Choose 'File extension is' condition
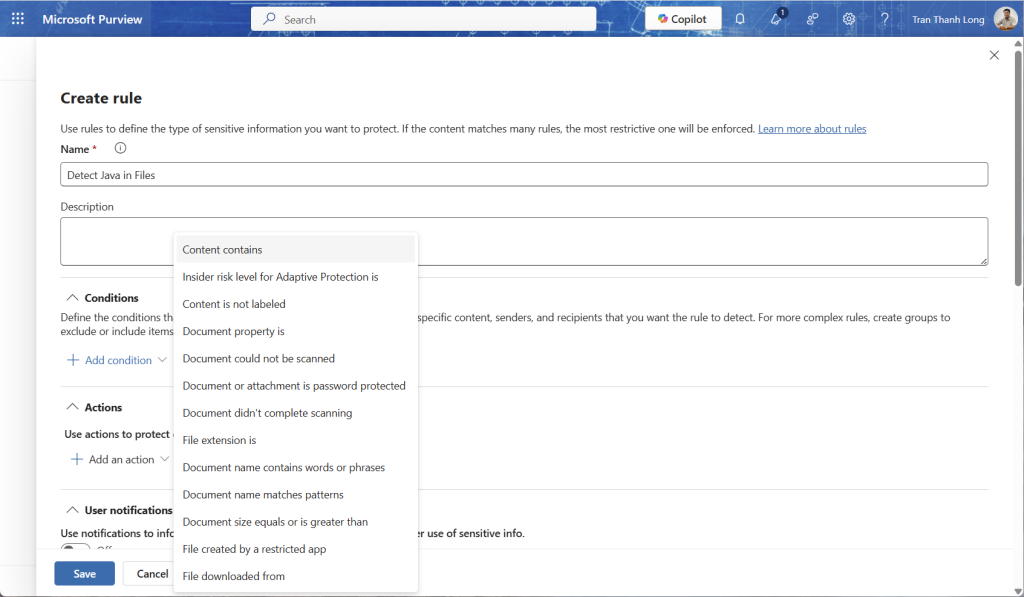This screenshot has width=1024, height=597. [219, 440]
